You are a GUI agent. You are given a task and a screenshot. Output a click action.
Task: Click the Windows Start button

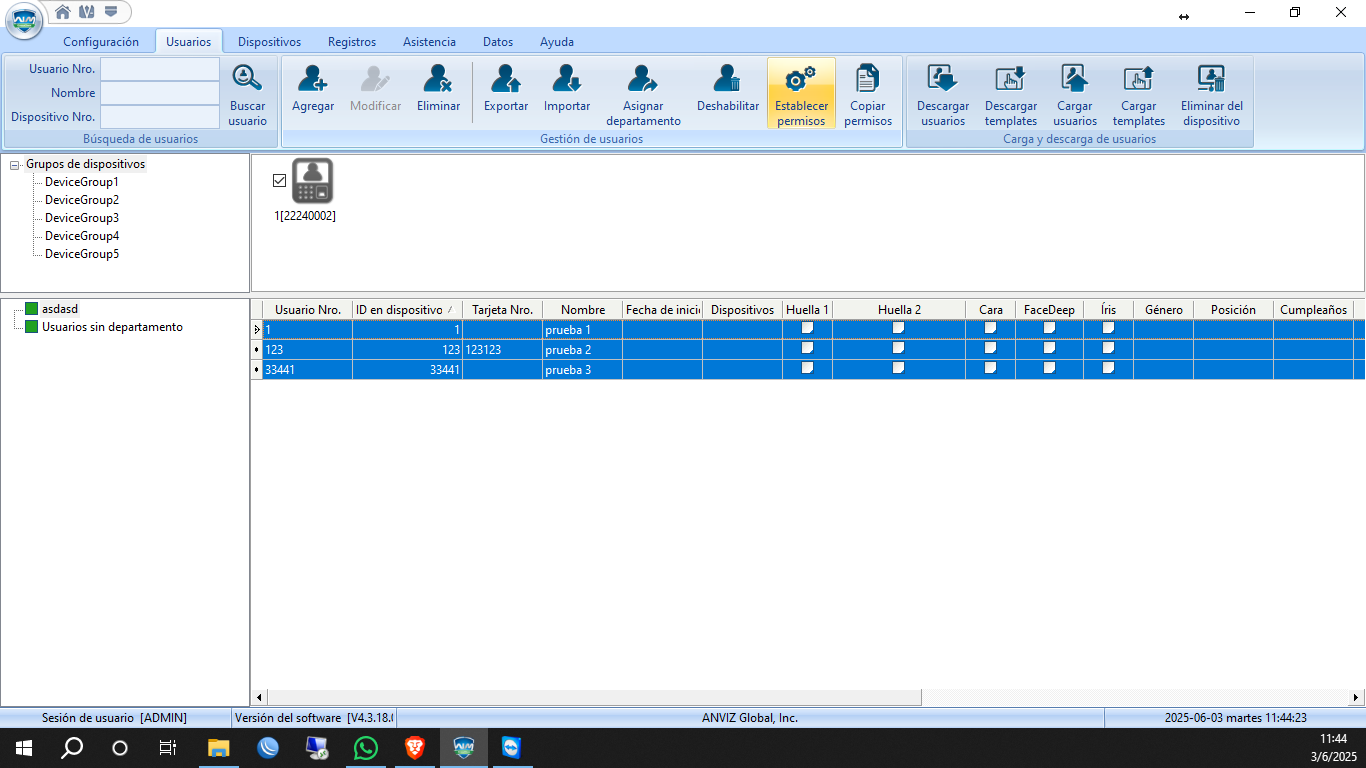(24, 747)
